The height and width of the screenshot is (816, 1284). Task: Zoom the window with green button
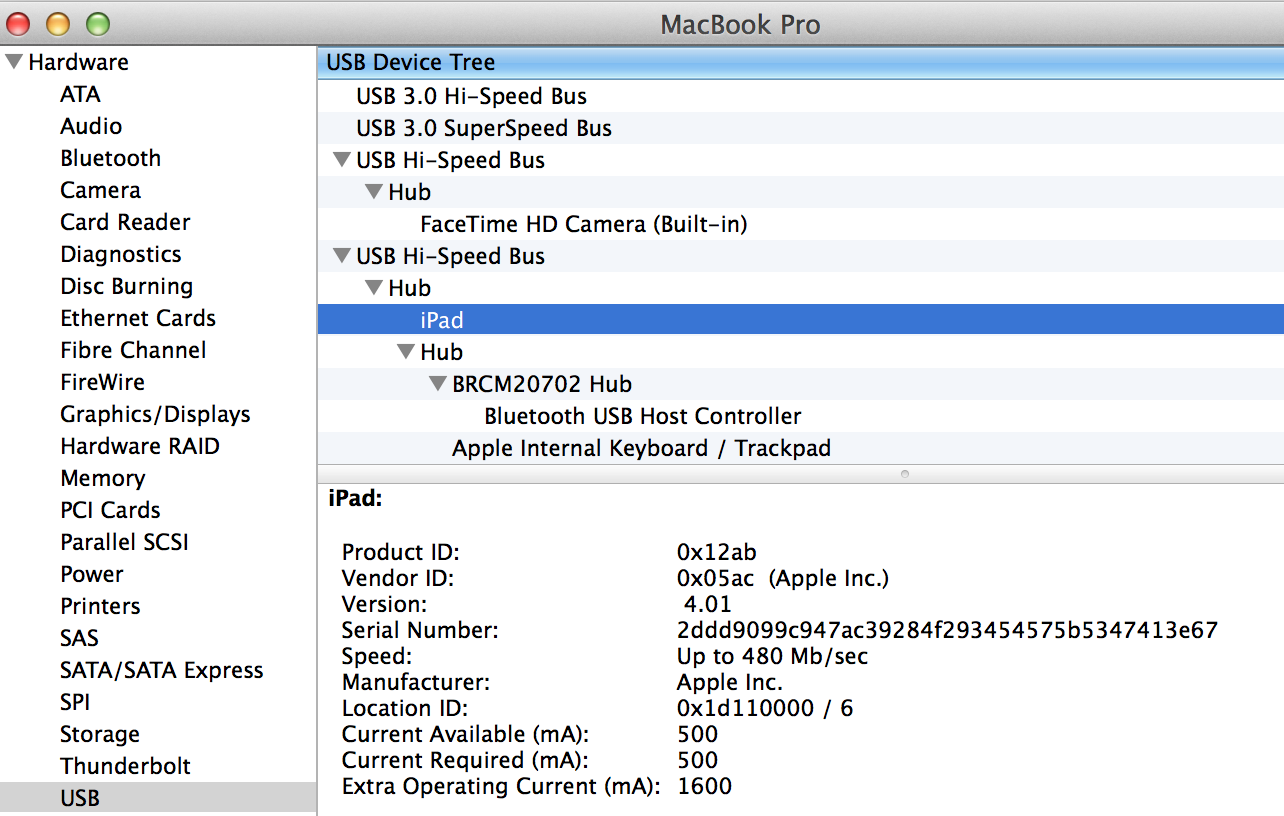pyautogui.click(x=97, y=24)
